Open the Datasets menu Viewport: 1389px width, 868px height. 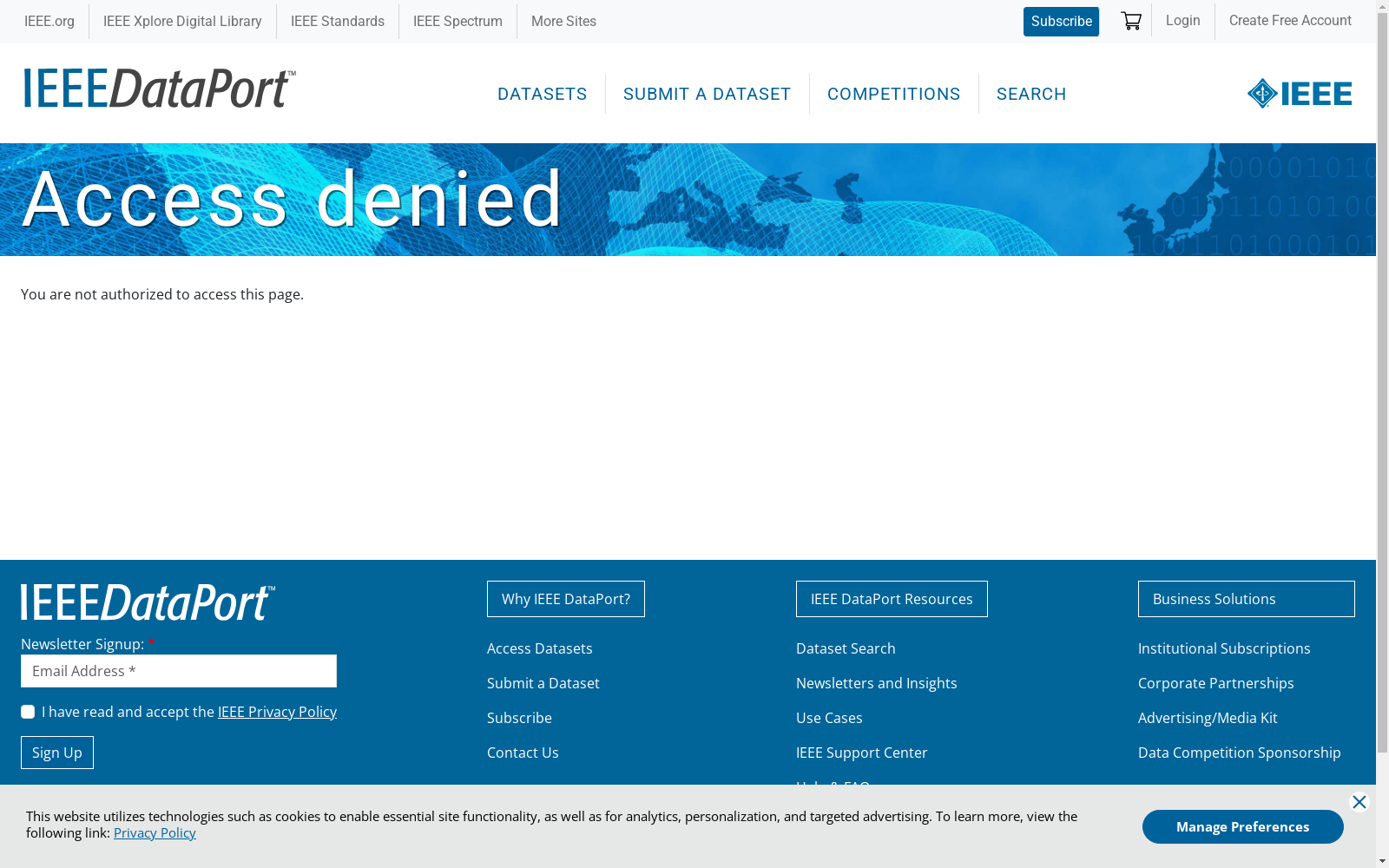(x=543, y=94)
